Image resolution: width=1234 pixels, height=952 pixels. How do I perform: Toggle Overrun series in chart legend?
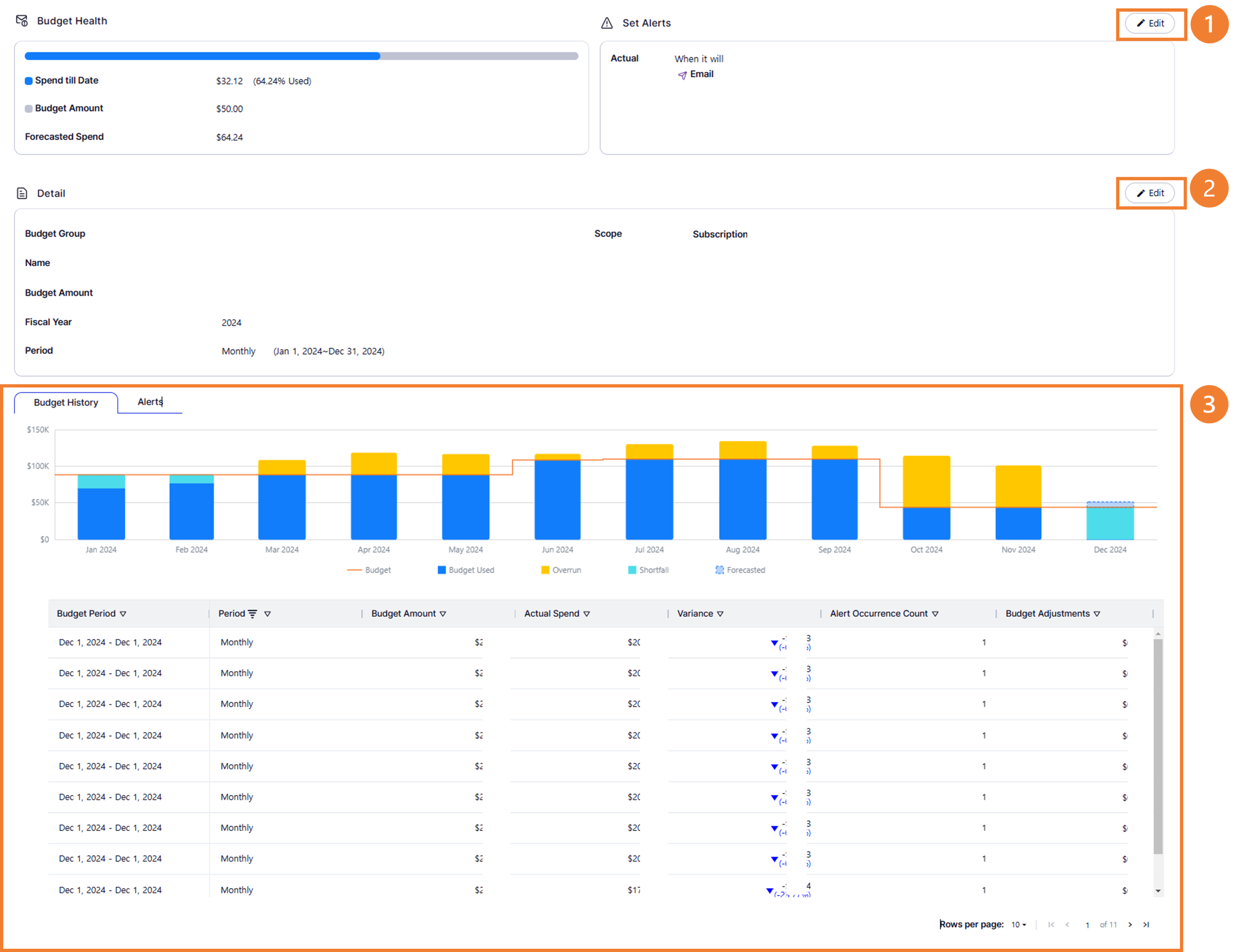[561, 570]
